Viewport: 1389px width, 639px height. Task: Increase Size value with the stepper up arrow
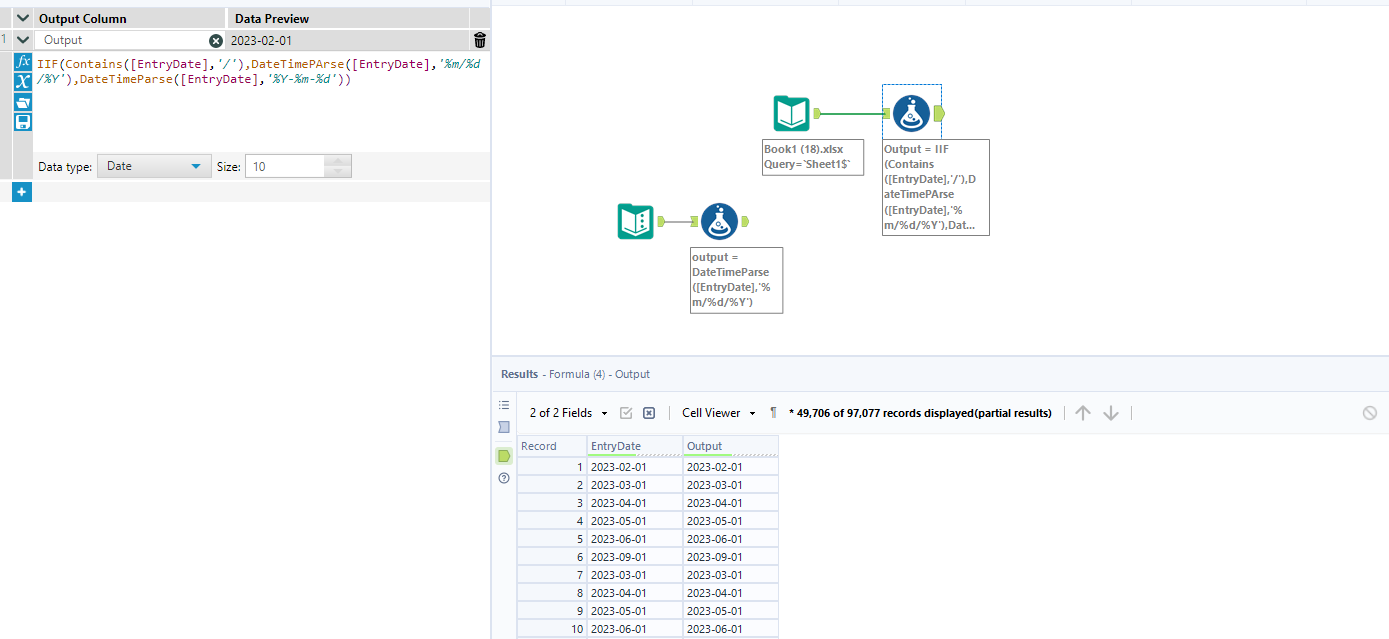click(x=337, y=161)
